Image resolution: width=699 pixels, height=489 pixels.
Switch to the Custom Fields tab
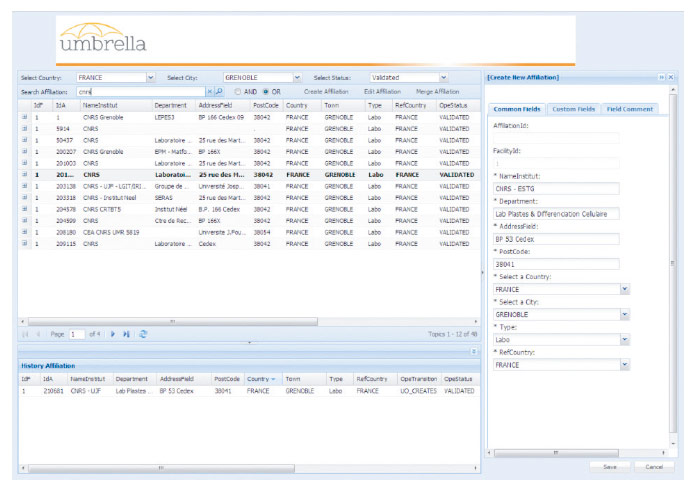[x=573, y=109]
